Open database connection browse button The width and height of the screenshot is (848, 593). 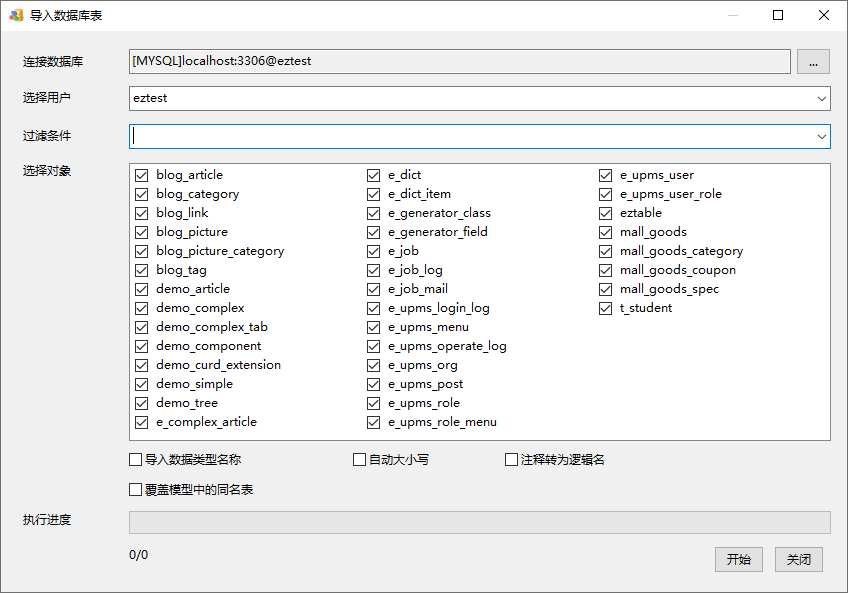click(x=813, y=62)
